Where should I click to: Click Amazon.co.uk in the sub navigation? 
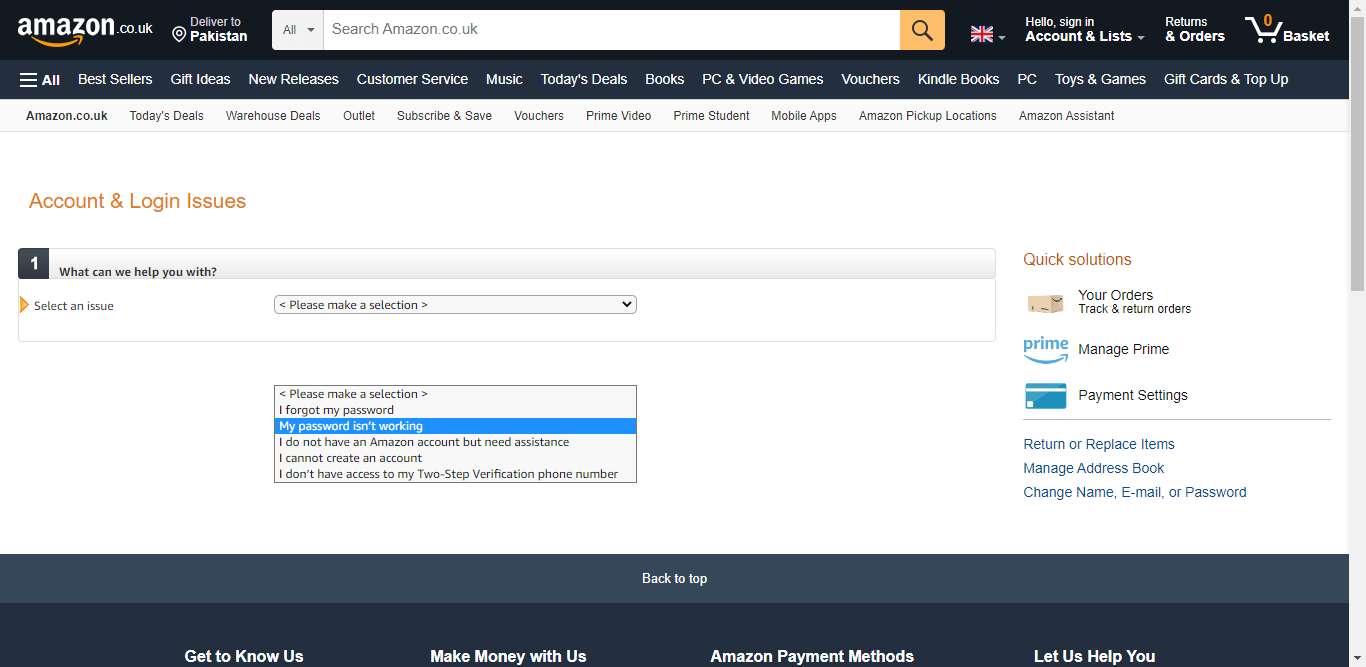(x=67, y=116)
